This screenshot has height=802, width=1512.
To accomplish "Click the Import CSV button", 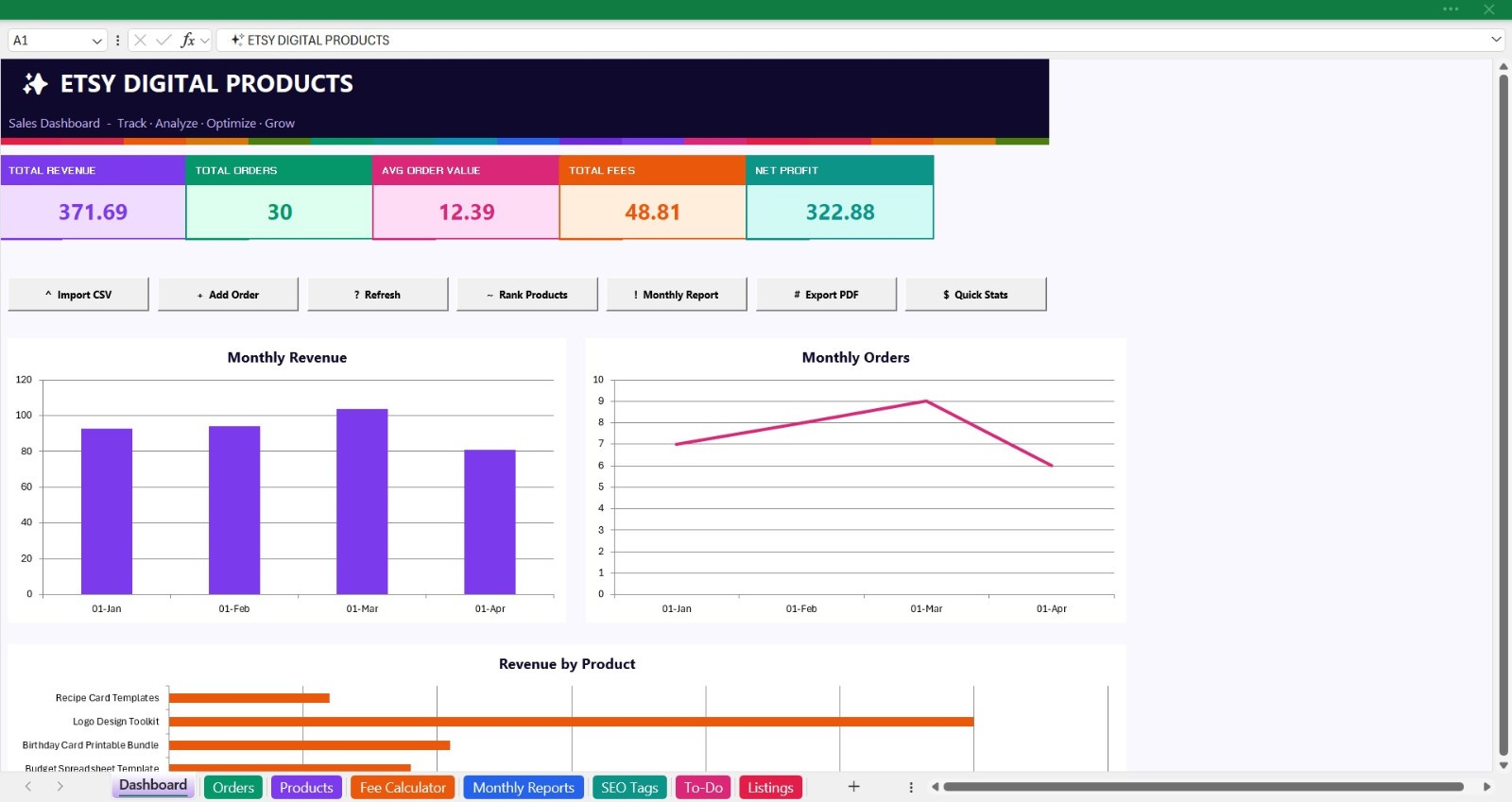I will (x=78, y=295).
